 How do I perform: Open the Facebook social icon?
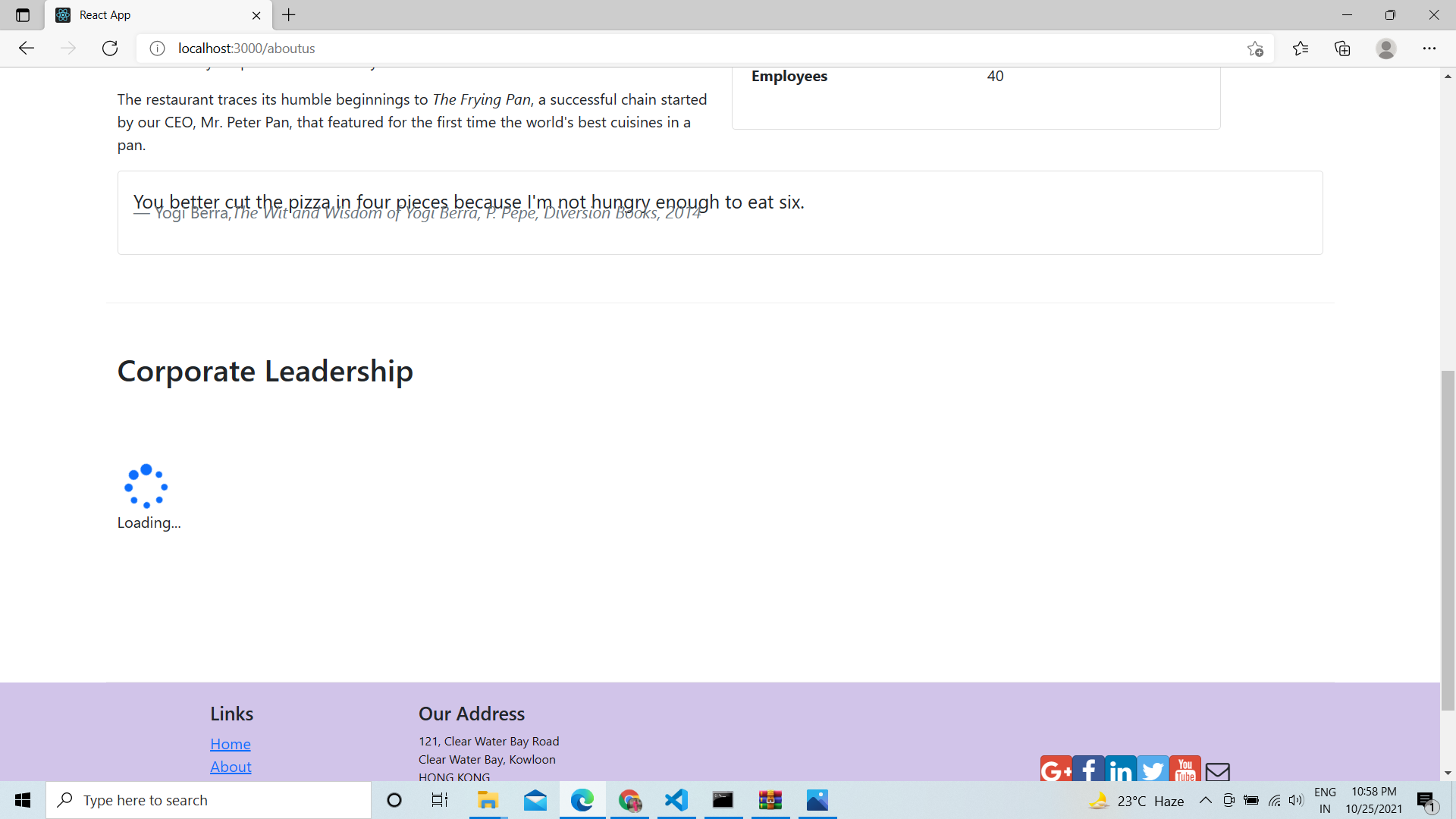[x=1088, y=769]
